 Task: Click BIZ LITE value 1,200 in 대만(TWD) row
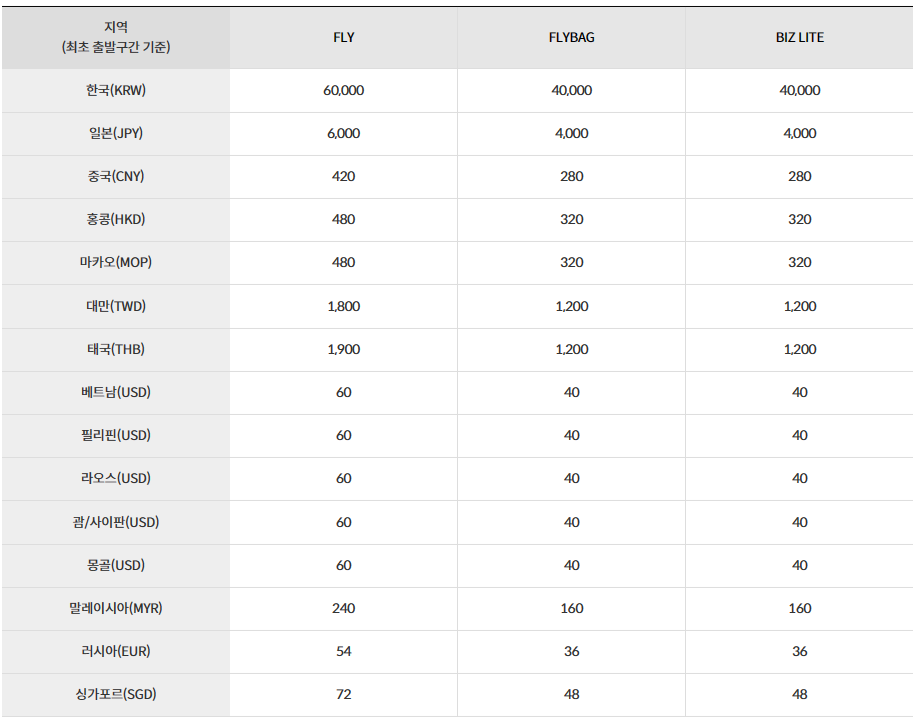(800, 306)
